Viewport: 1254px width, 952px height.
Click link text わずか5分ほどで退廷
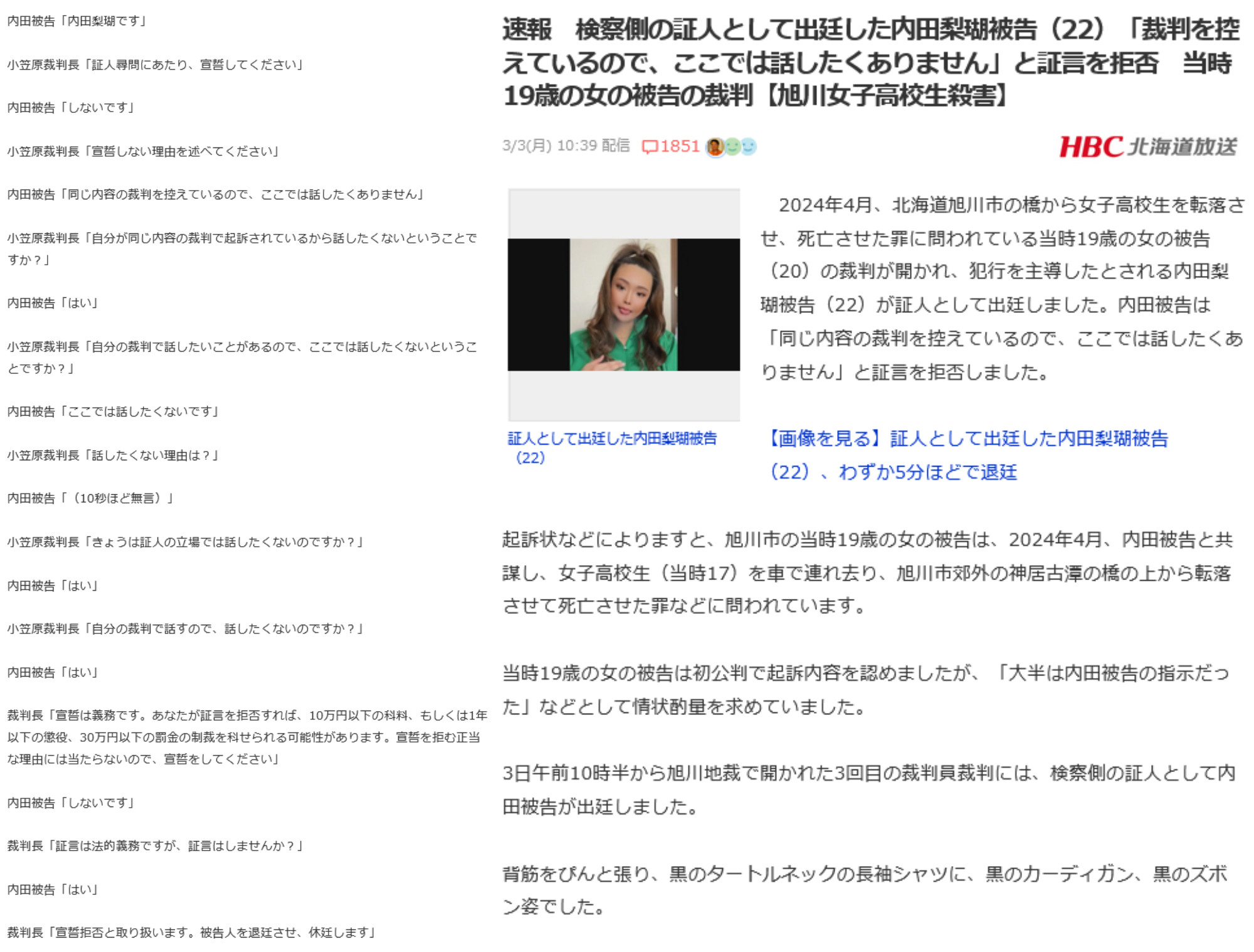pos(927,472)
